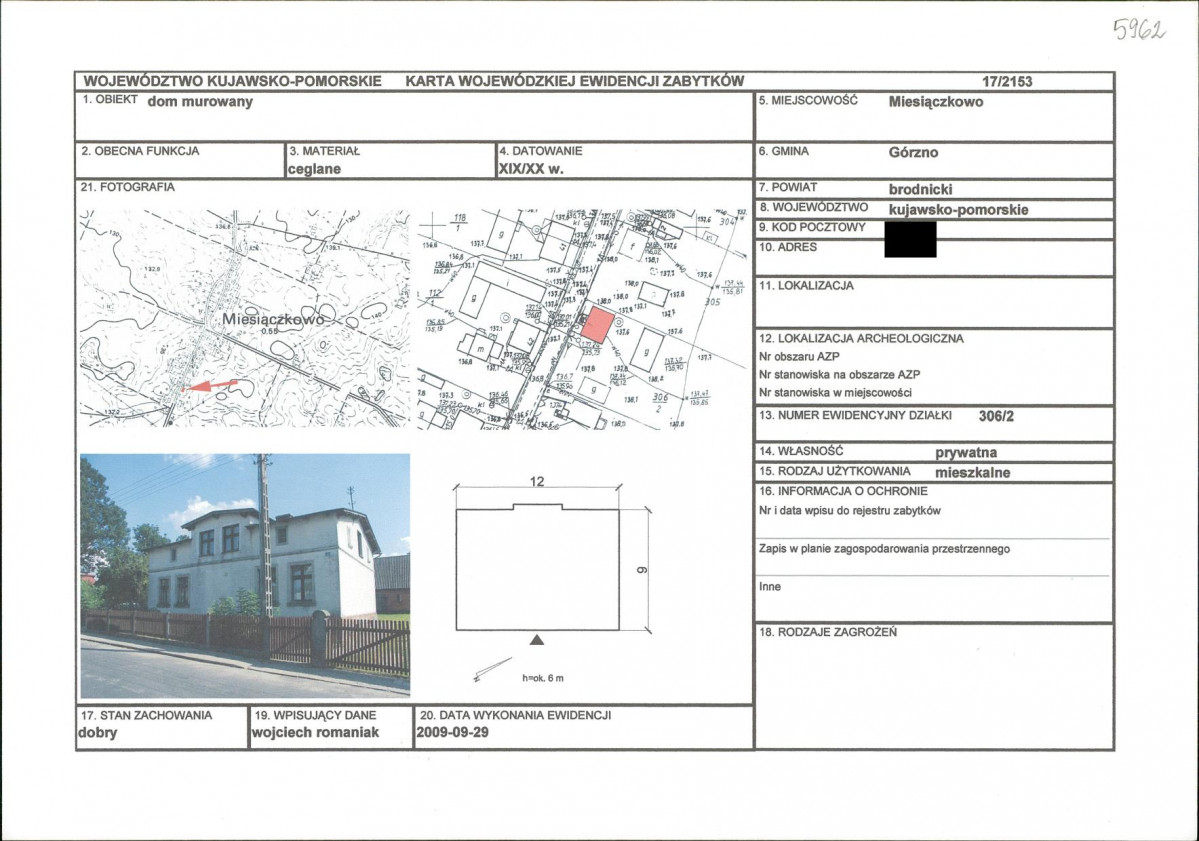Click the ownership value 'prywatna'
The image size is (1199, 841).
pos(966,453)
